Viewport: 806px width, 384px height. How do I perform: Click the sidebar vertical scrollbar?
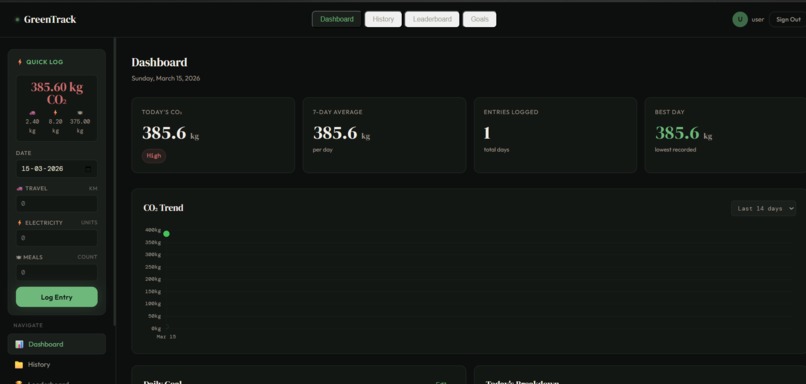click(115, 181)
